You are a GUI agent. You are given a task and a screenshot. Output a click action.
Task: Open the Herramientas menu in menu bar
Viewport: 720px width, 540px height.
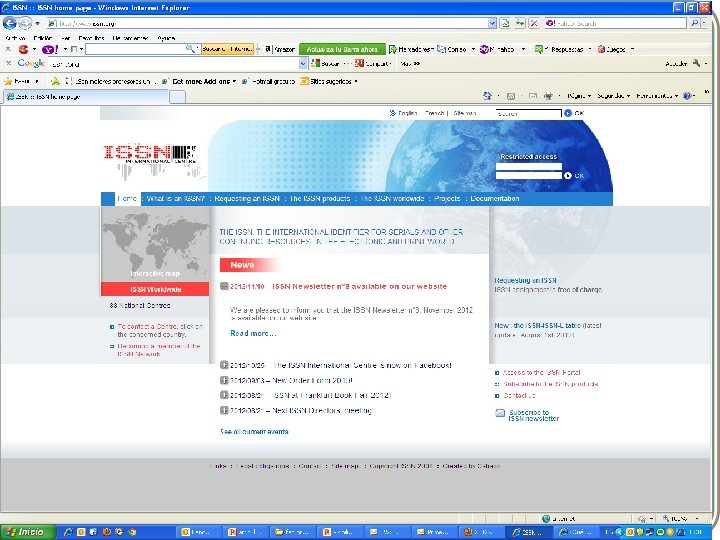point(130,38)
